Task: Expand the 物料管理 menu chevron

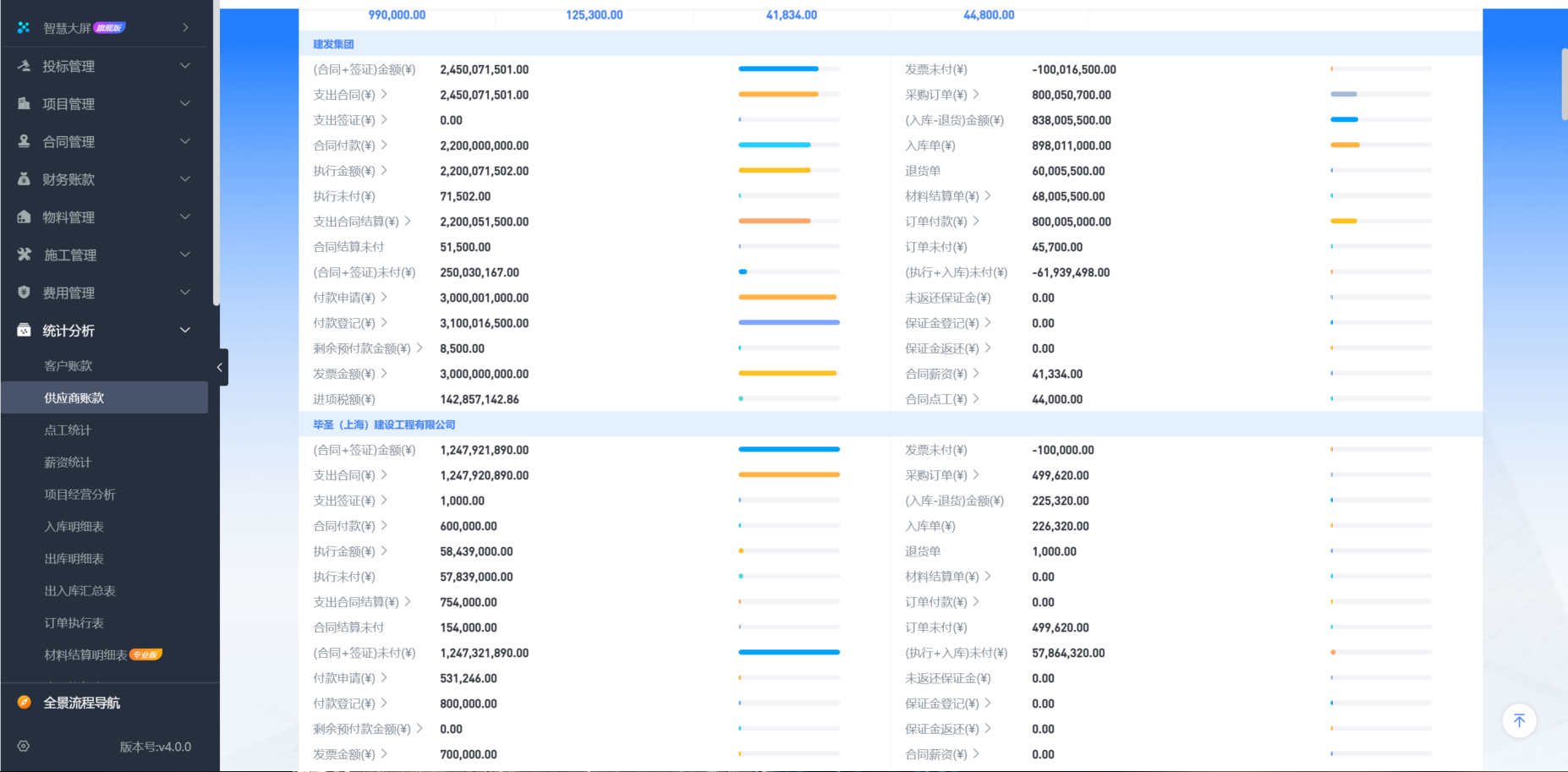Action: (185, 217)
